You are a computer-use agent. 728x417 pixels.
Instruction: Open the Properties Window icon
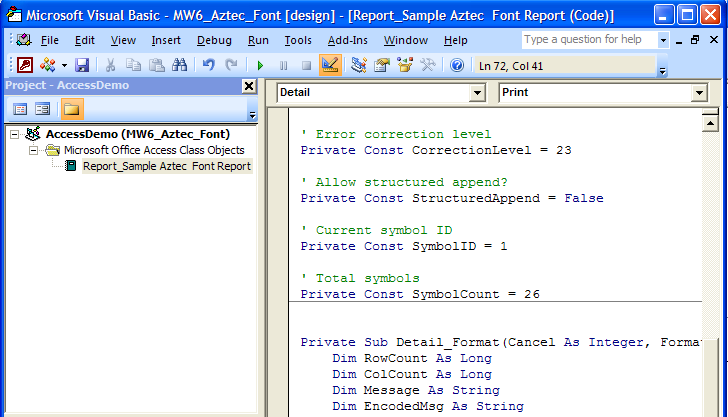[381, 65]
